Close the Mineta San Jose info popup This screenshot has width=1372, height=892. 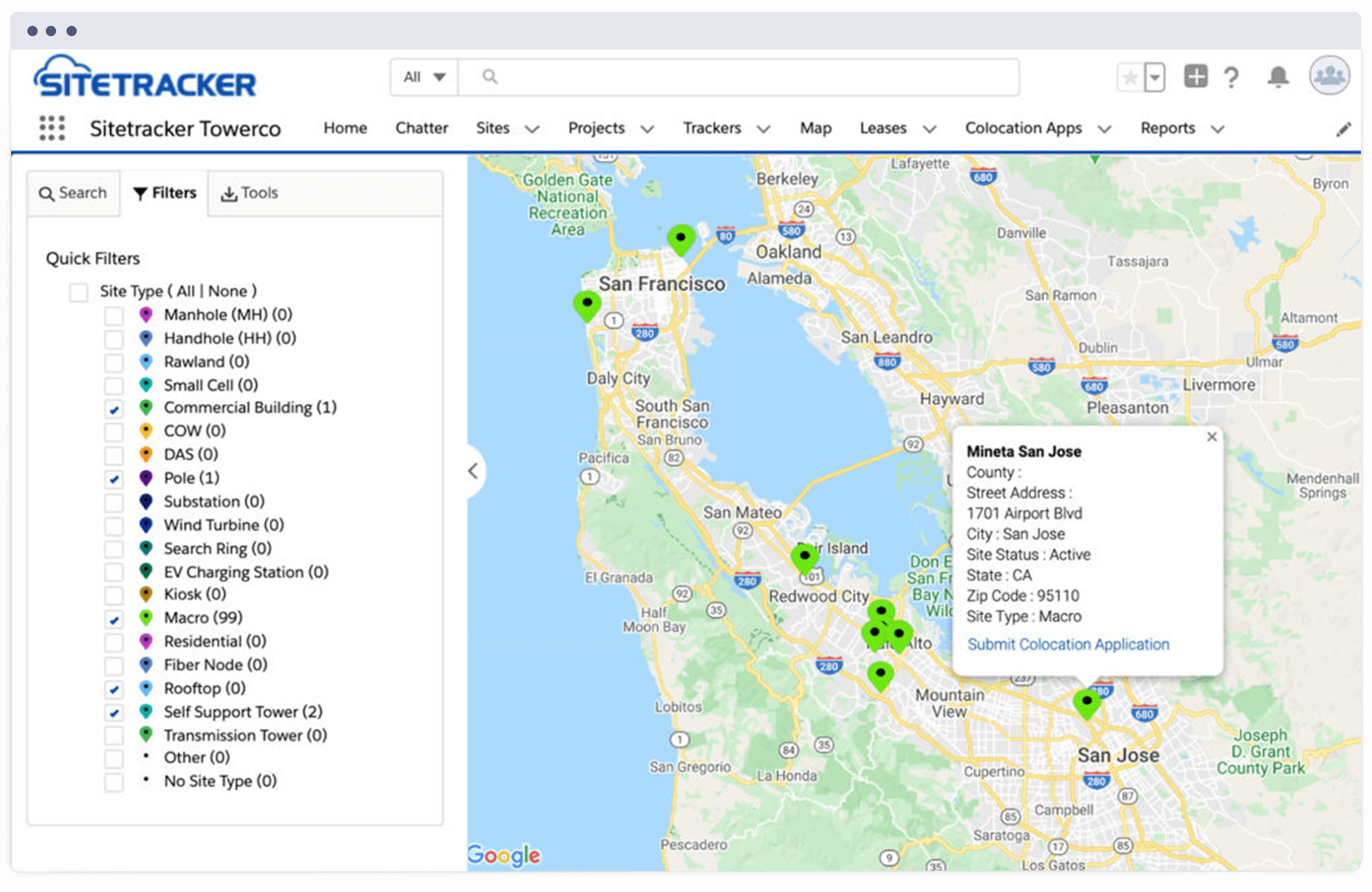1212,437
